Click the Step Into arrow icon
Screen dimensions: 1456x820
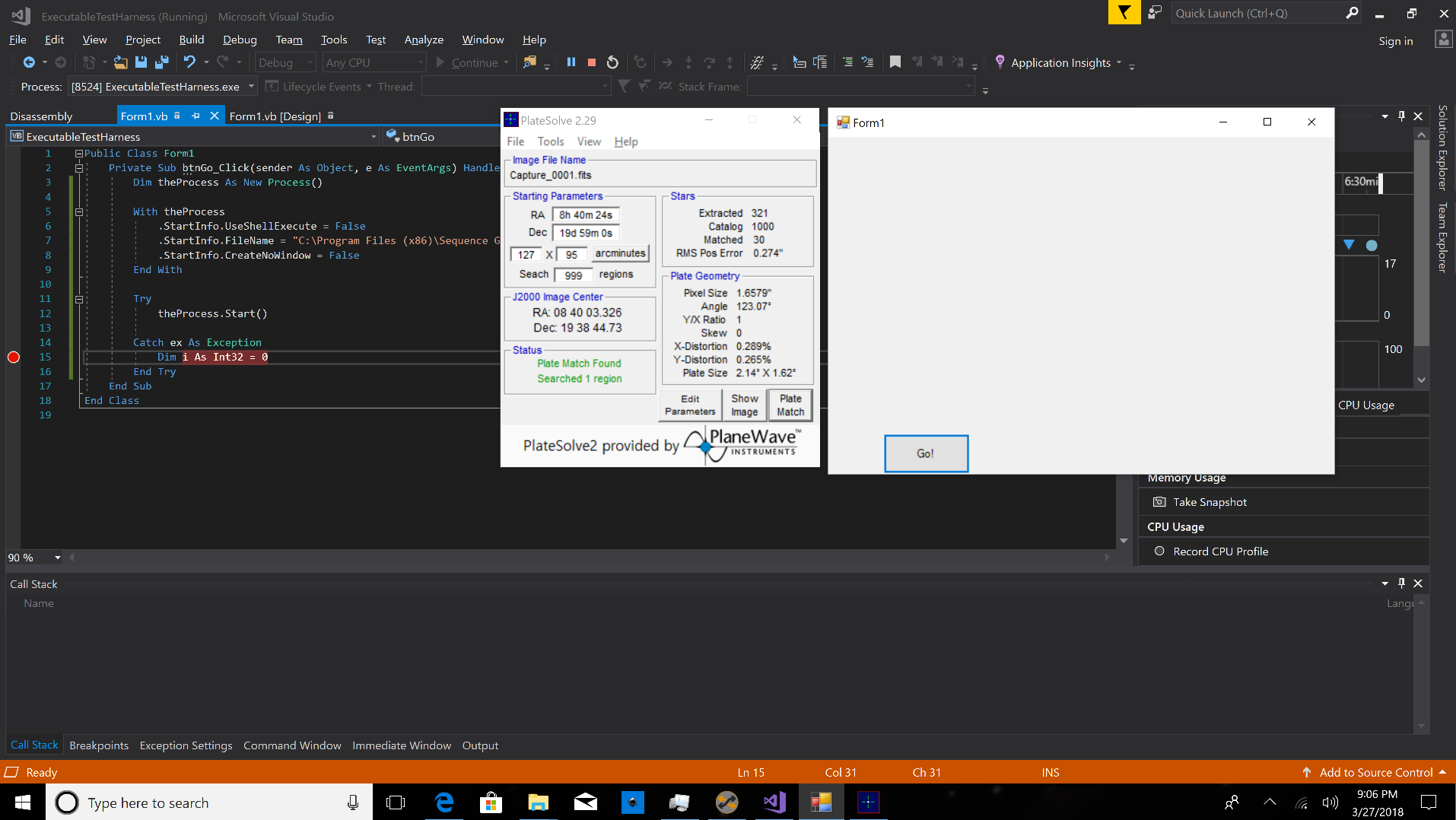click(688, 62)
